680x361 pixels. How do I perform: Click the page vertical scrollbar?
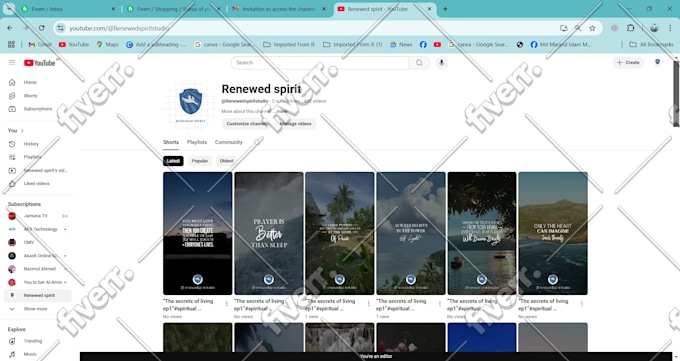[676, 93]
